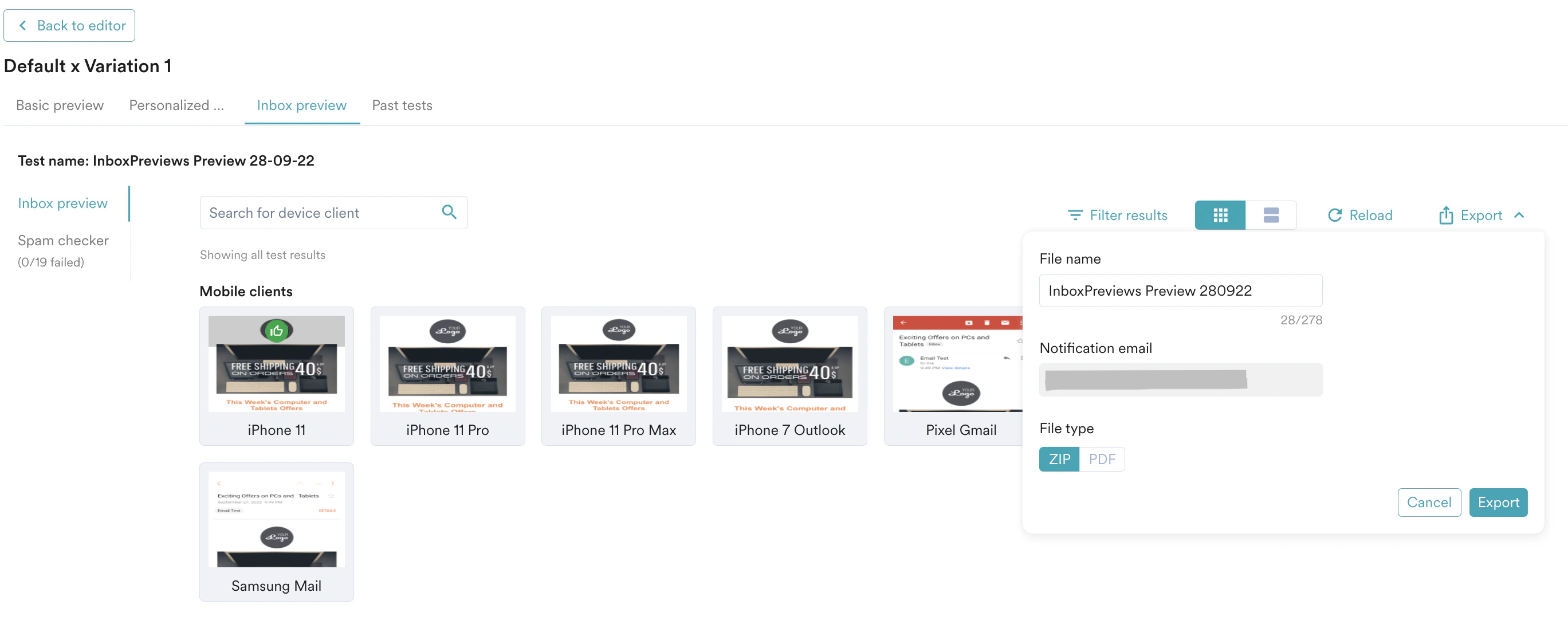
Task: Select PDF file type
Action: point(1101,458)
